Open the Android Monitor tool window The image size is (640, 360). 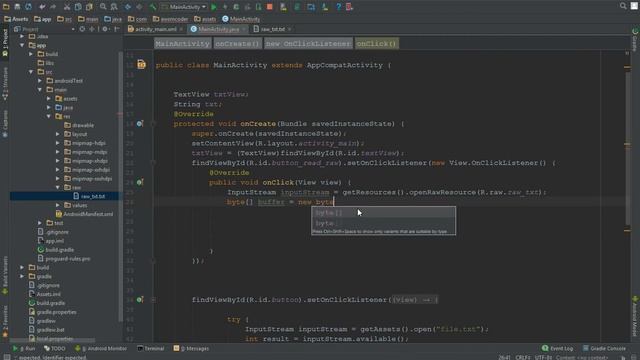101,348
